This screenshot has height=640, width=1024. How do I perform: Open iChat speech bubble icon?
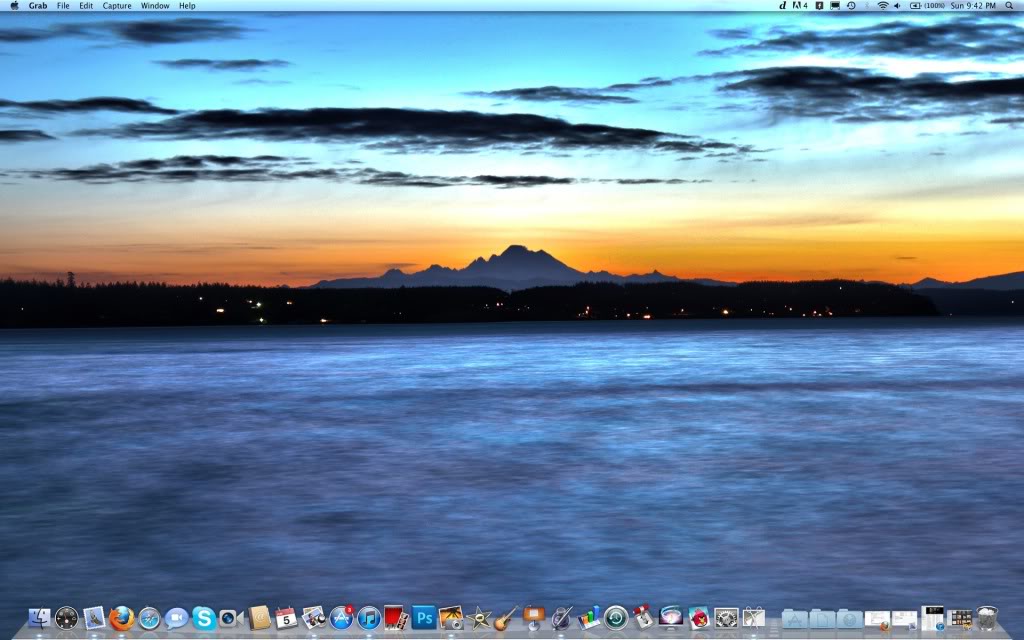[176, 617]
